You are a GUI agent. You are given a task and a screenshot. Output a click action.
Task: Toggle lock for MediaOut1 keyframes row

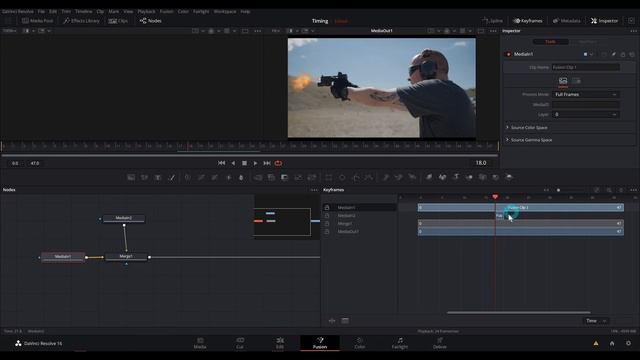click(327, 231)
